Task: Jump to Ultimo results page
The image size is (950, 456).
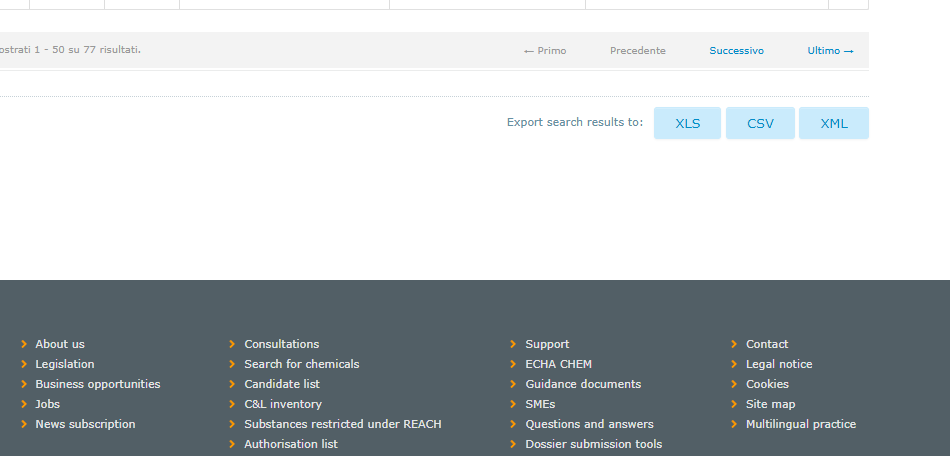Action: (x=830, y=51)
